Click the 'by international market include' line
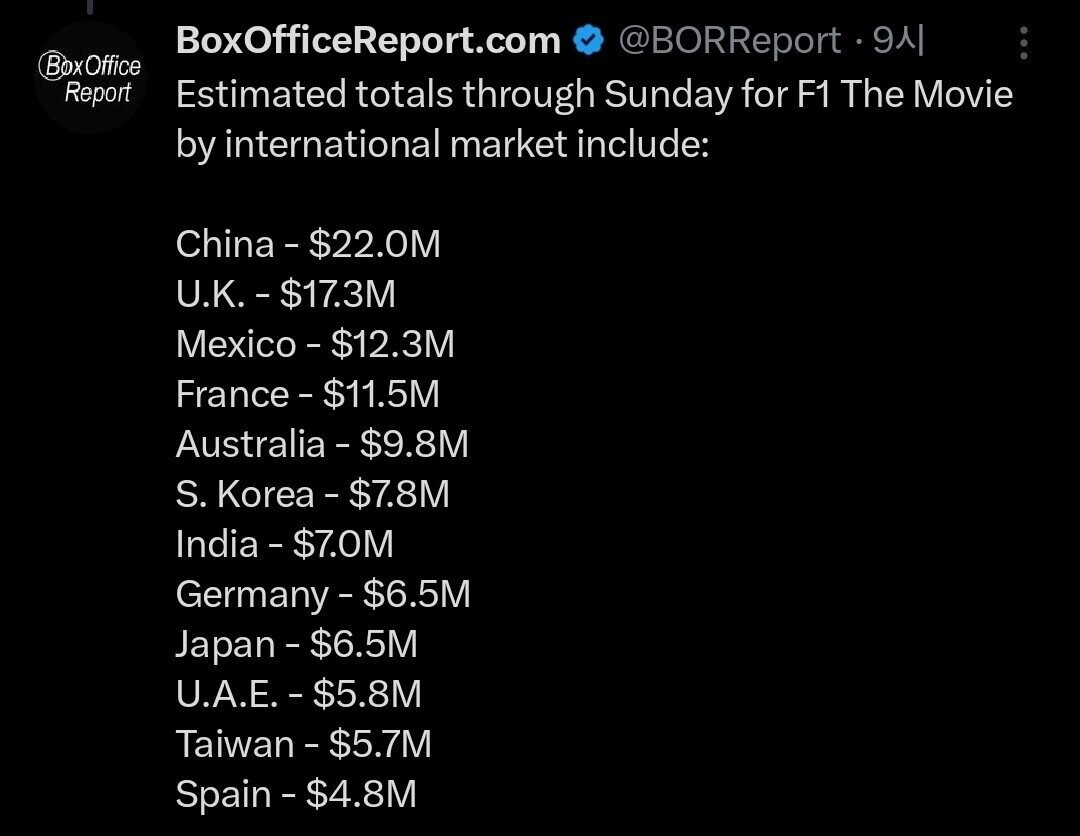Screen dimensions: 1080x836 coord(442,145)
